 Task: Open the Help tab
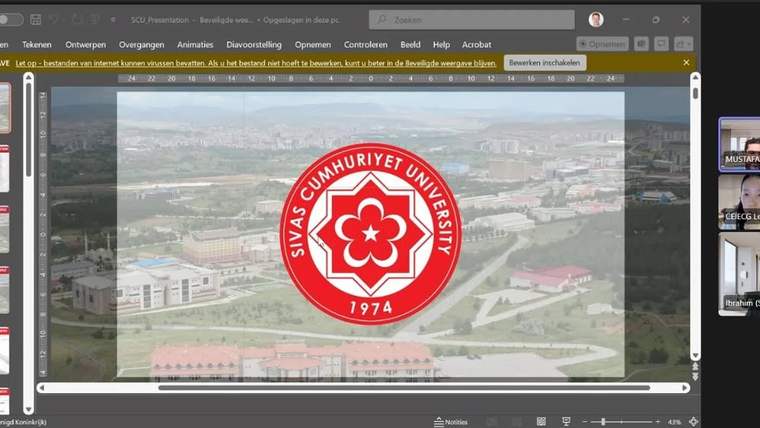click(441, 45)
